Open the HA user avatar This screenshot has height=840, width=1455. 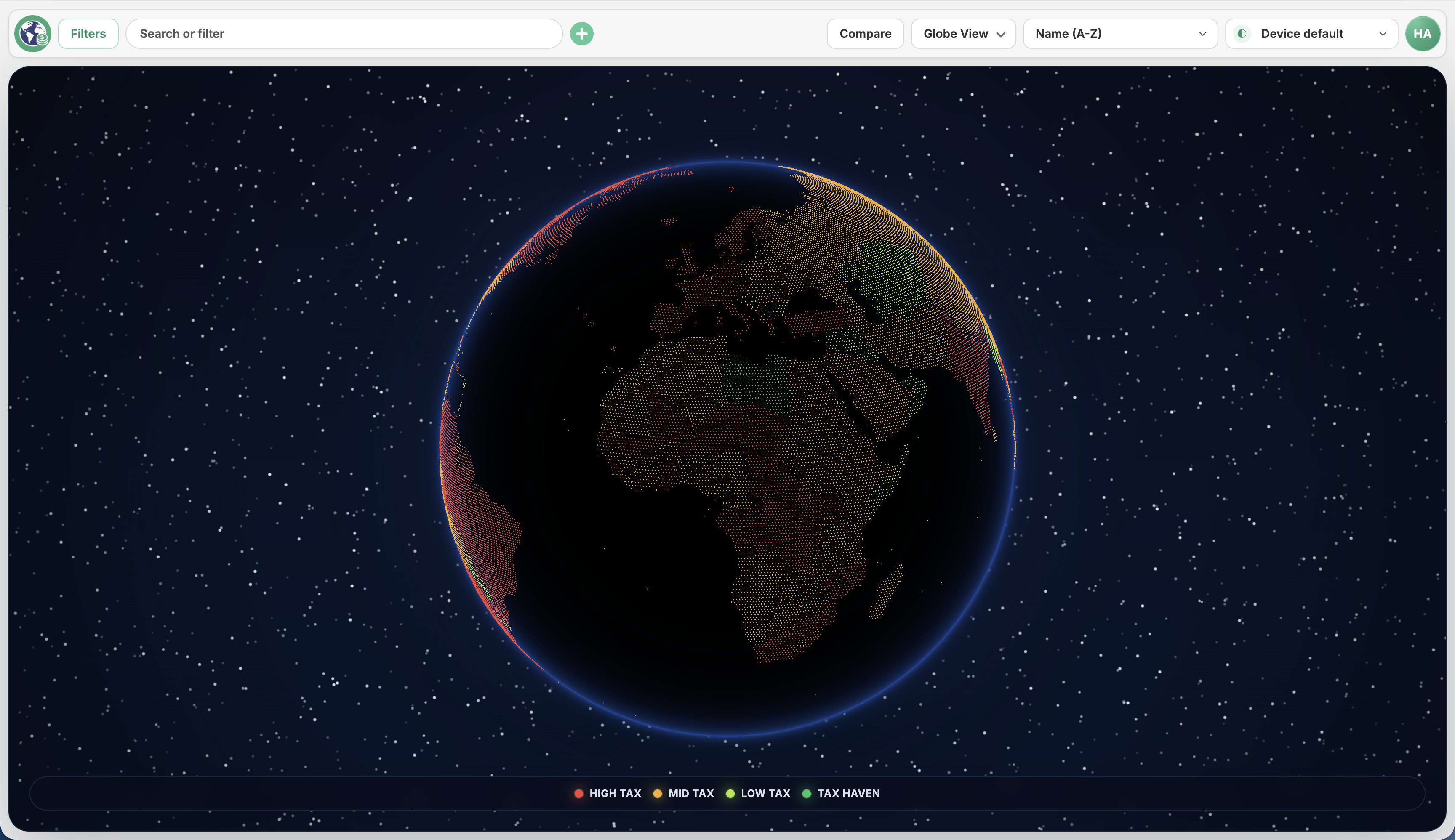point(1422,34)
